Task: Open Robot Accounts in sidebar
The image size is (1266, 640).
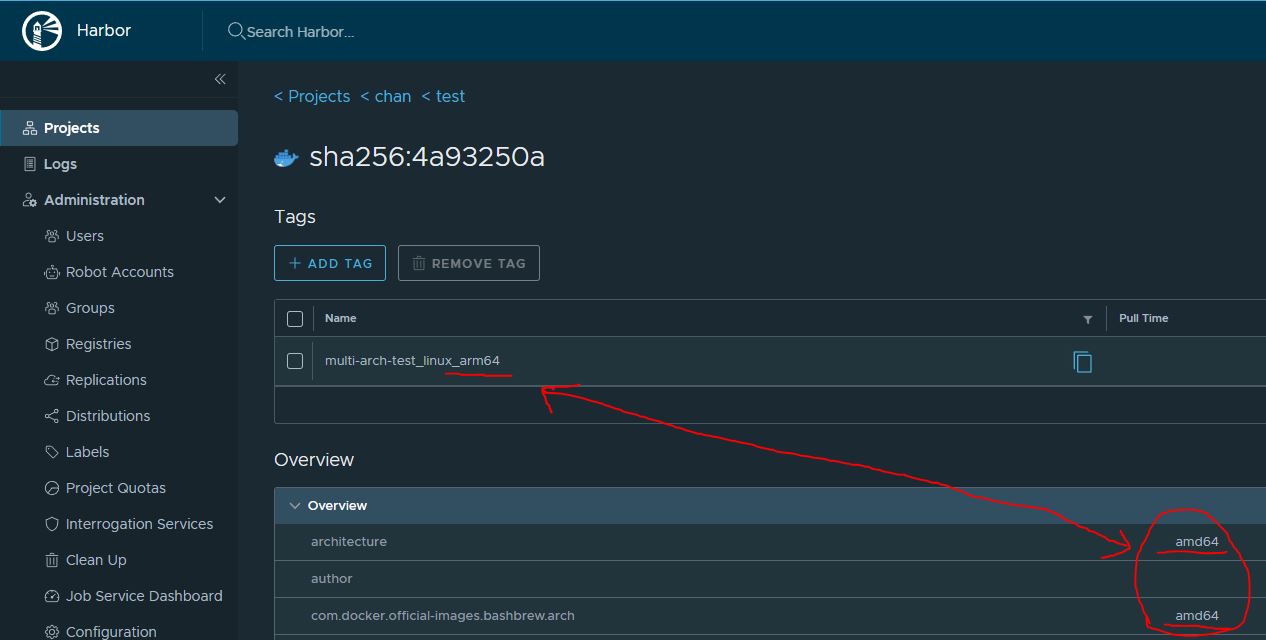Action: 119,272
